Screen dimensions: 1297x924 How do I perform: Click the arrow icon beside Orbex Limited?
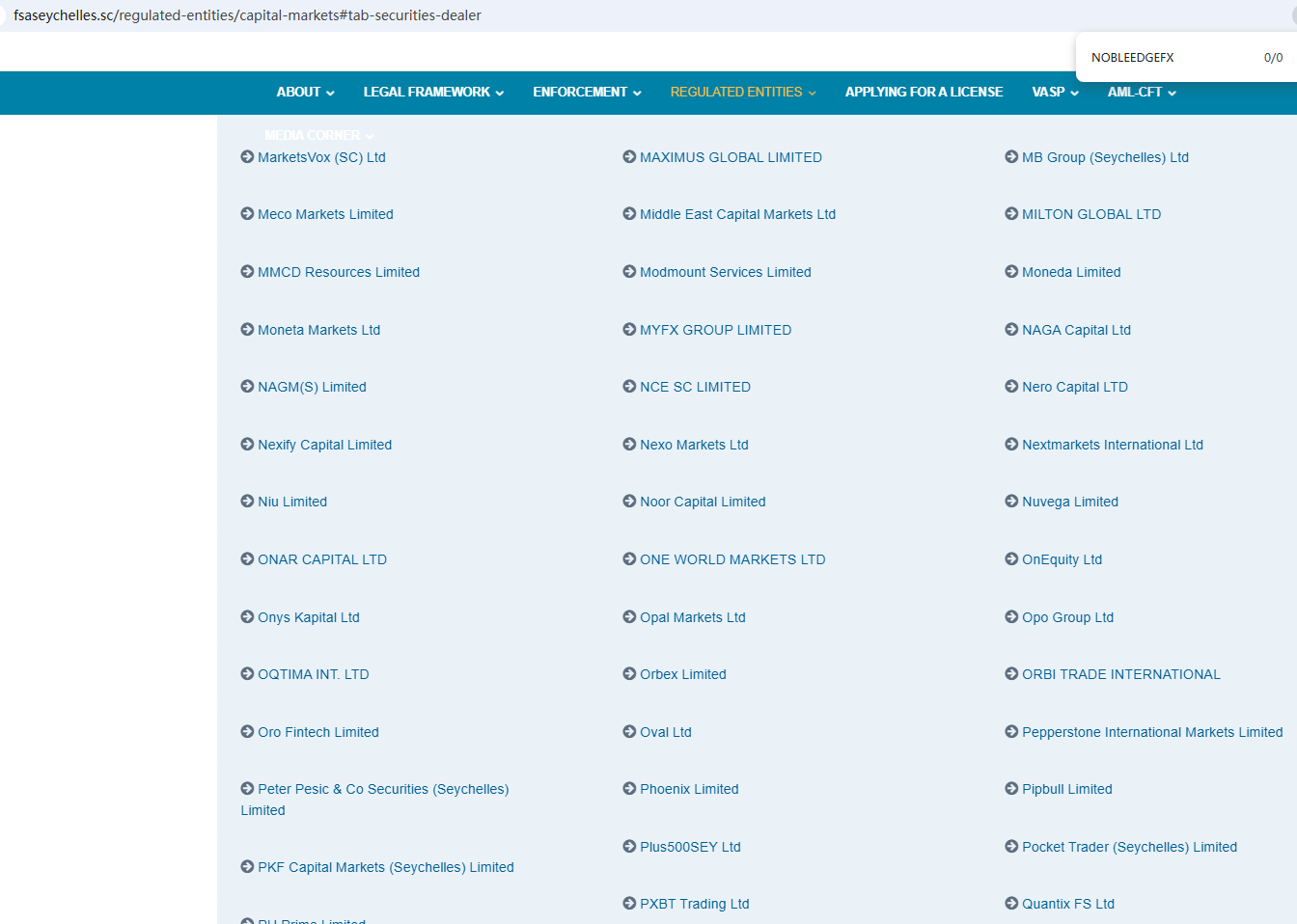click(x=629, y=673)
